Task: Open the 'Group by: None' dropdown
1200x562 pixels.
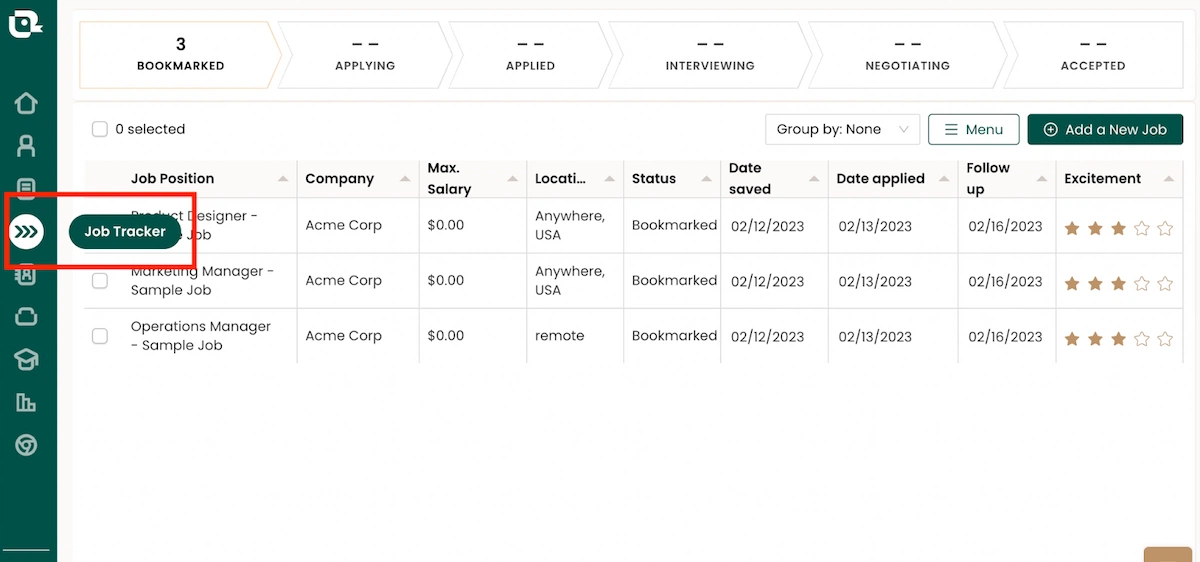Action: pos(842,129)
